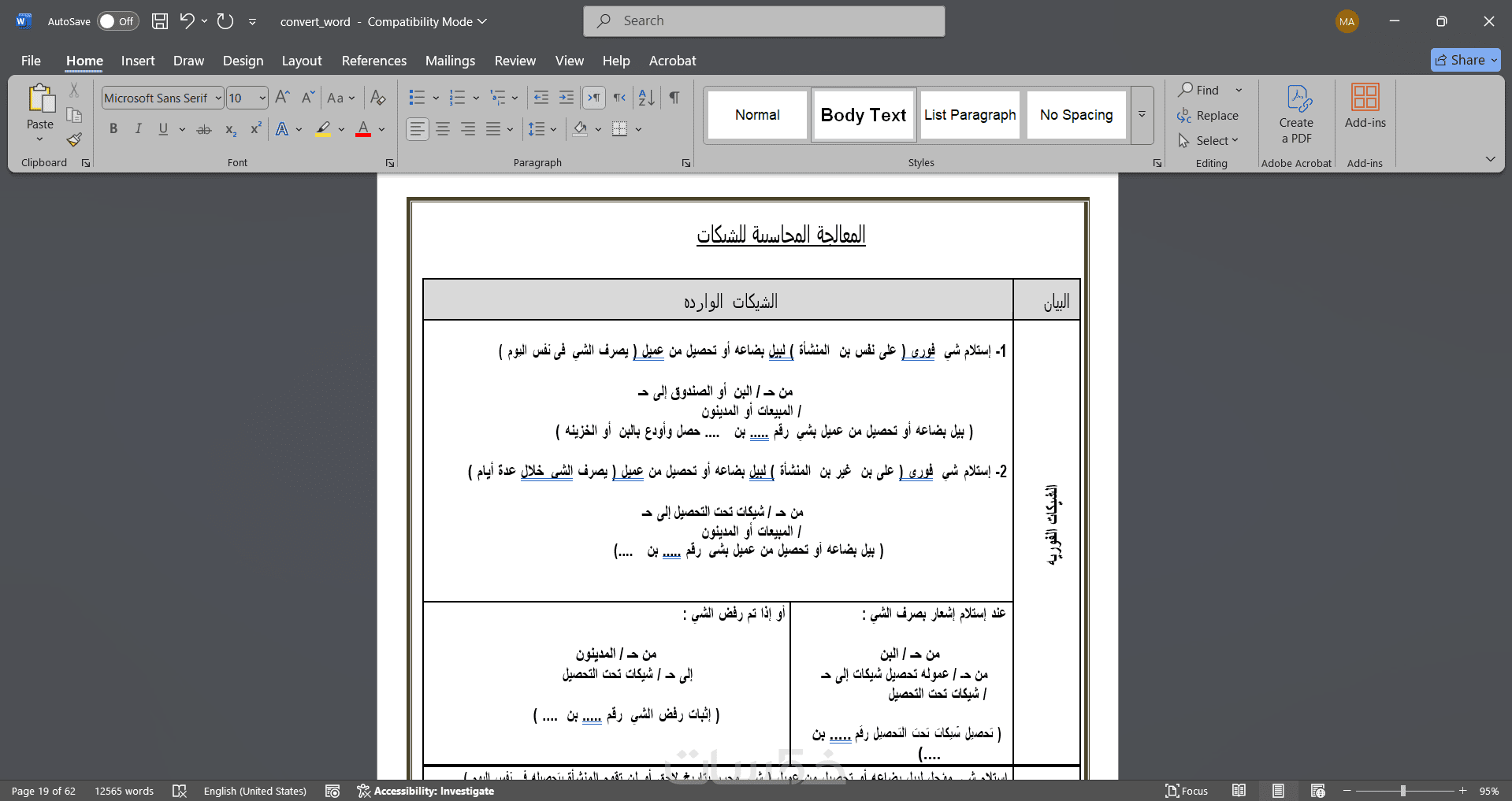Shrink font size icon

(308, 98)
